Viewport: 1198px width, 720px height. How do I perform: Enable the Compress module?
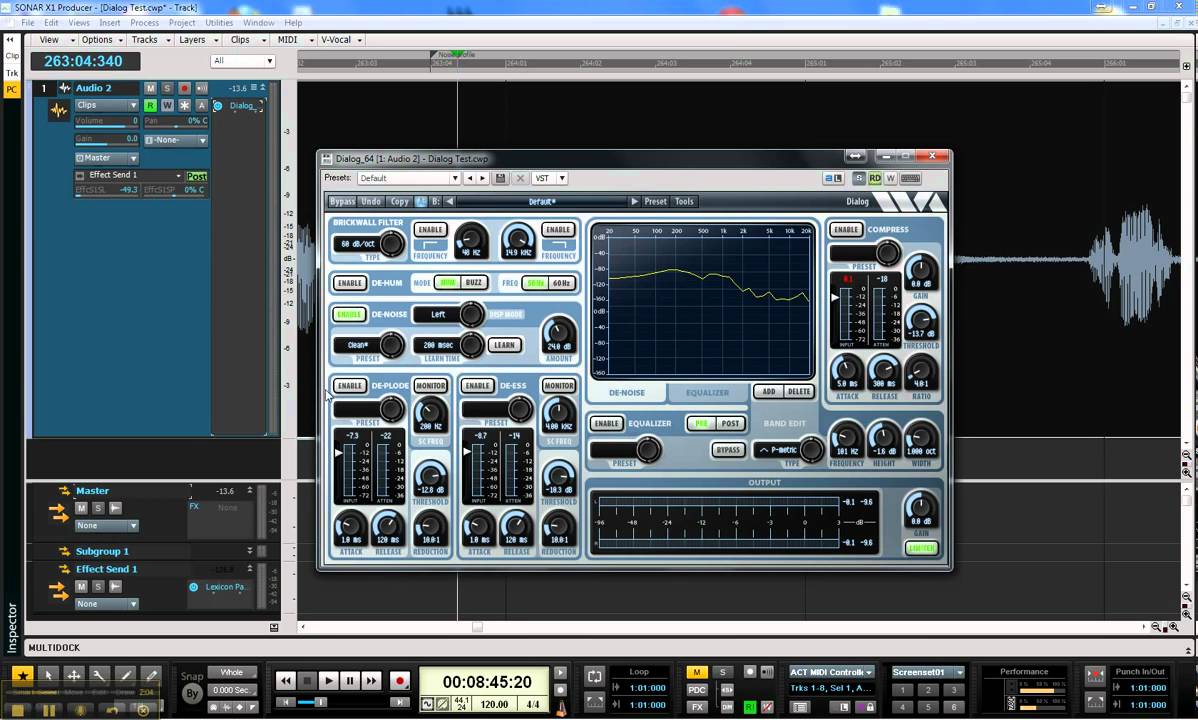(847, 229)
